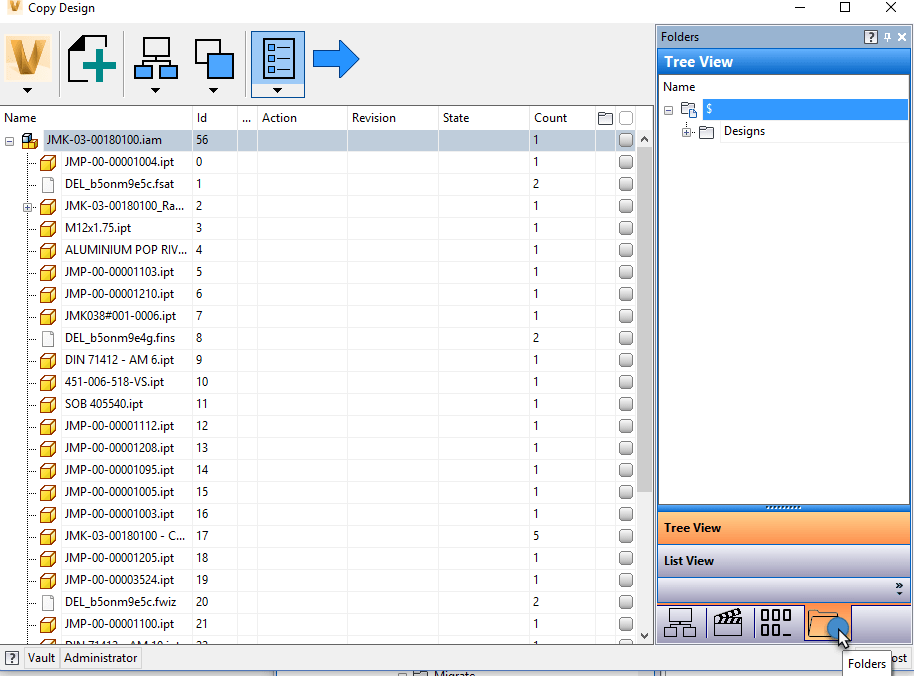Click the hierarchy panel icon below List View
The width and height of the screenshot is (914, 676).
(681, 622)
